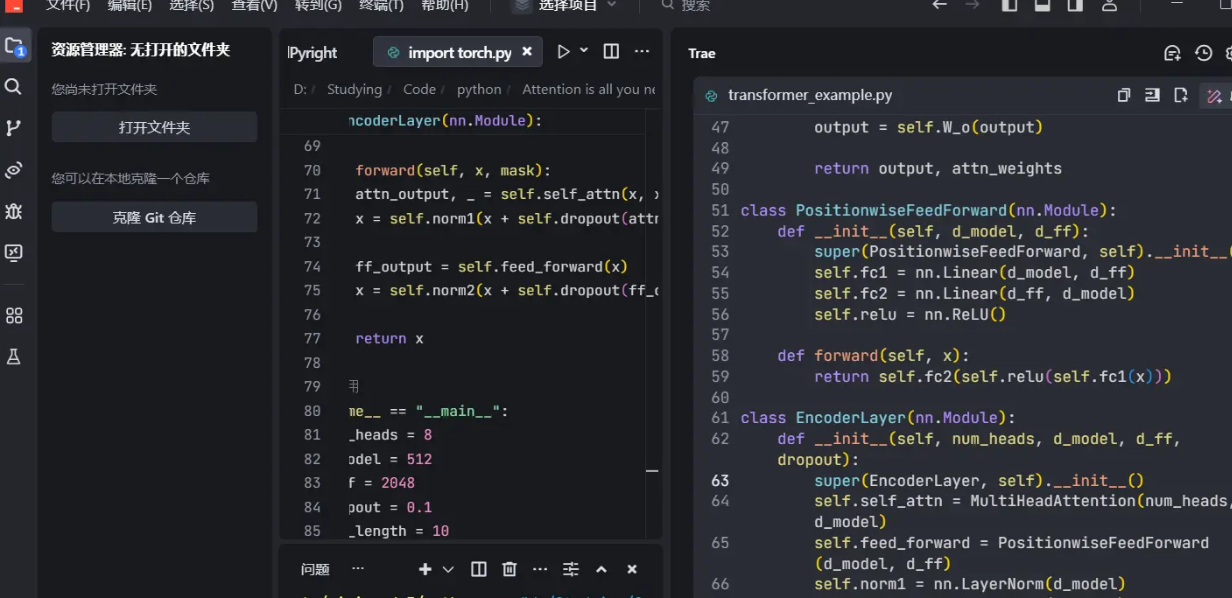Open the Edit (编辑) menu
This screenshot has width=1232, height=598.
point(130,5)
